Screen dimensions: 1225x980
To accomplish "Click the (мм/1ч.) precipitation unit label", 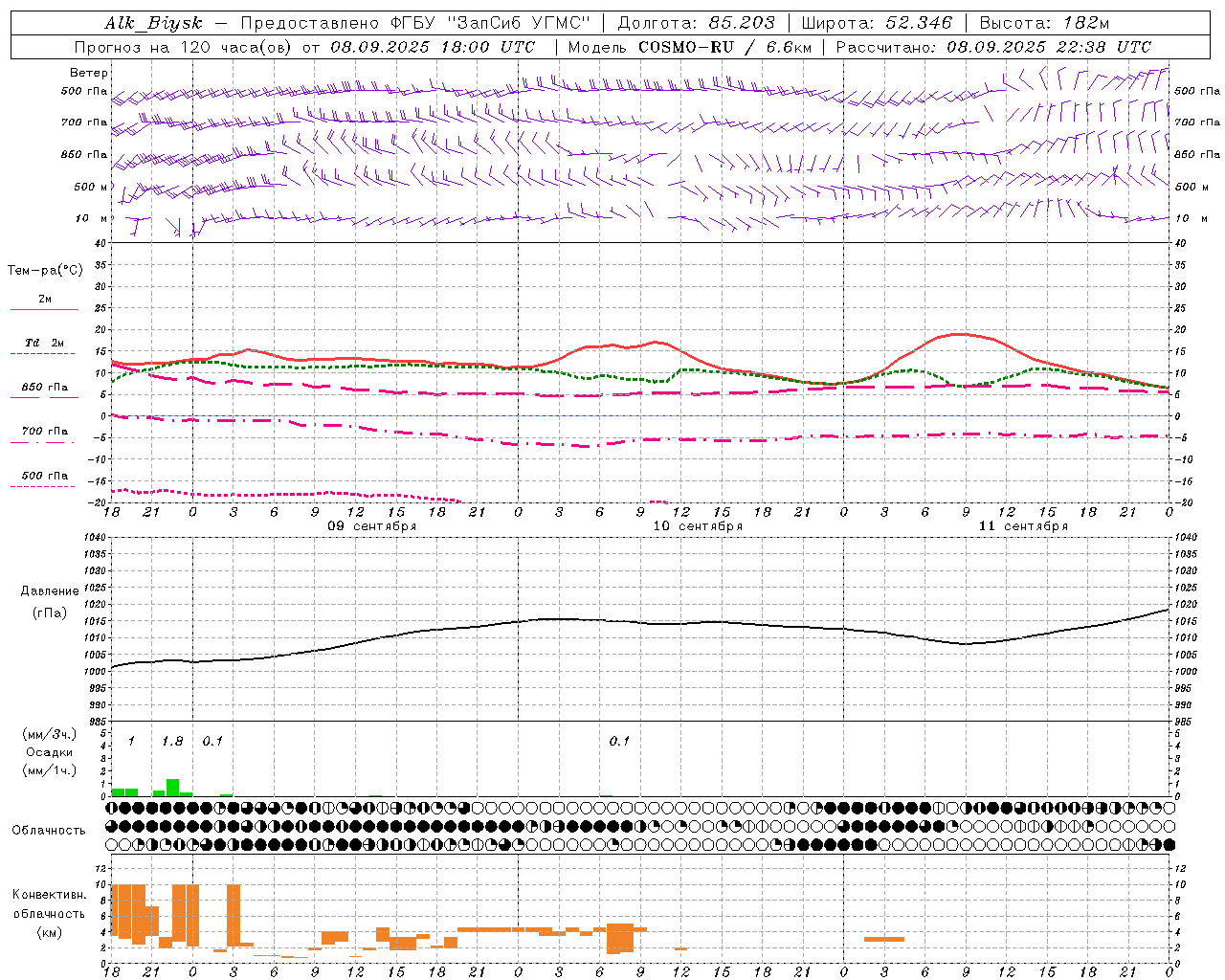I will (49, 769).
